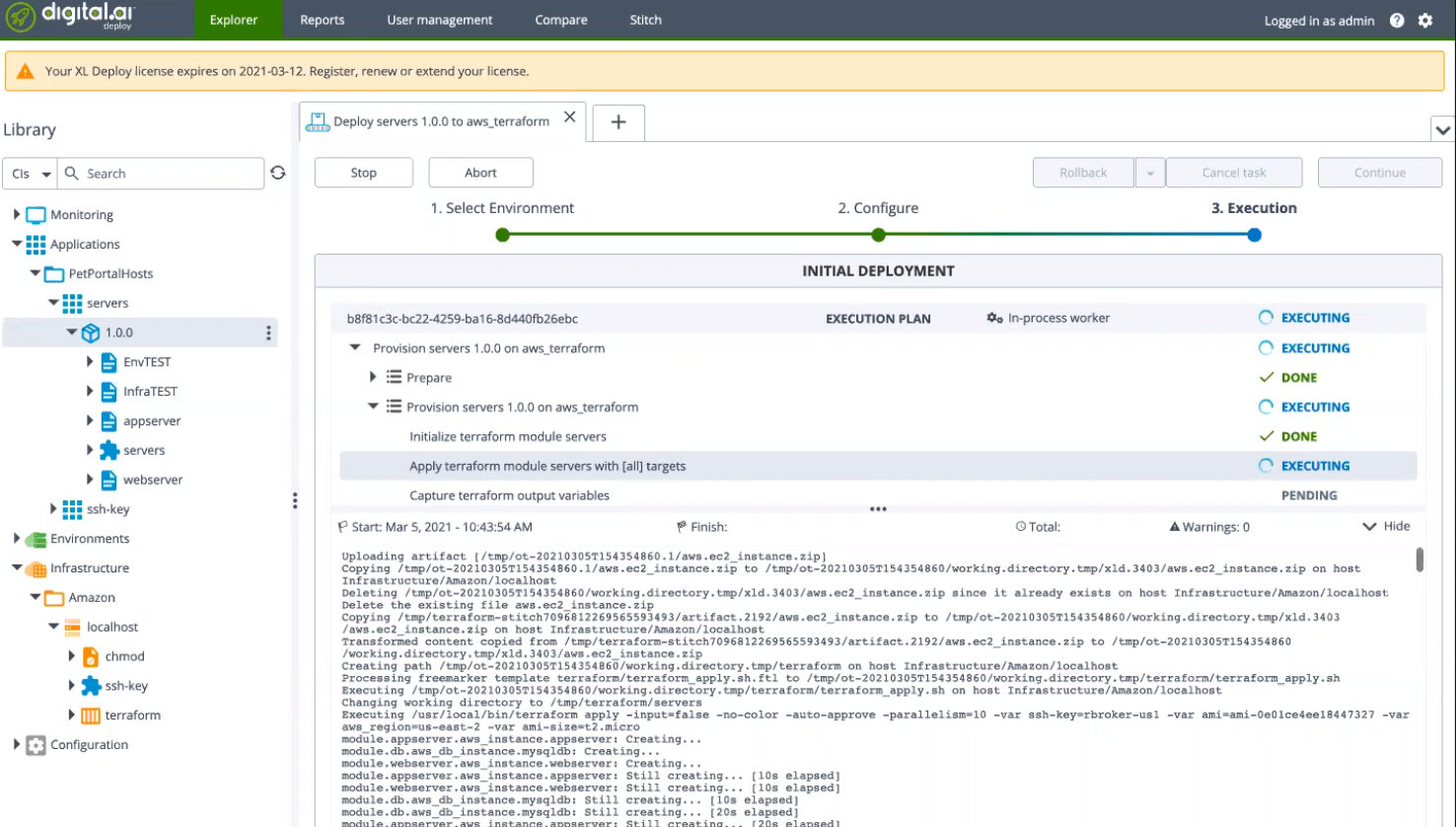The height and width of the screenshot is (827, 1456).
Task: Open the tab list chevron dropdown
Action: (x=1442, y=130)
